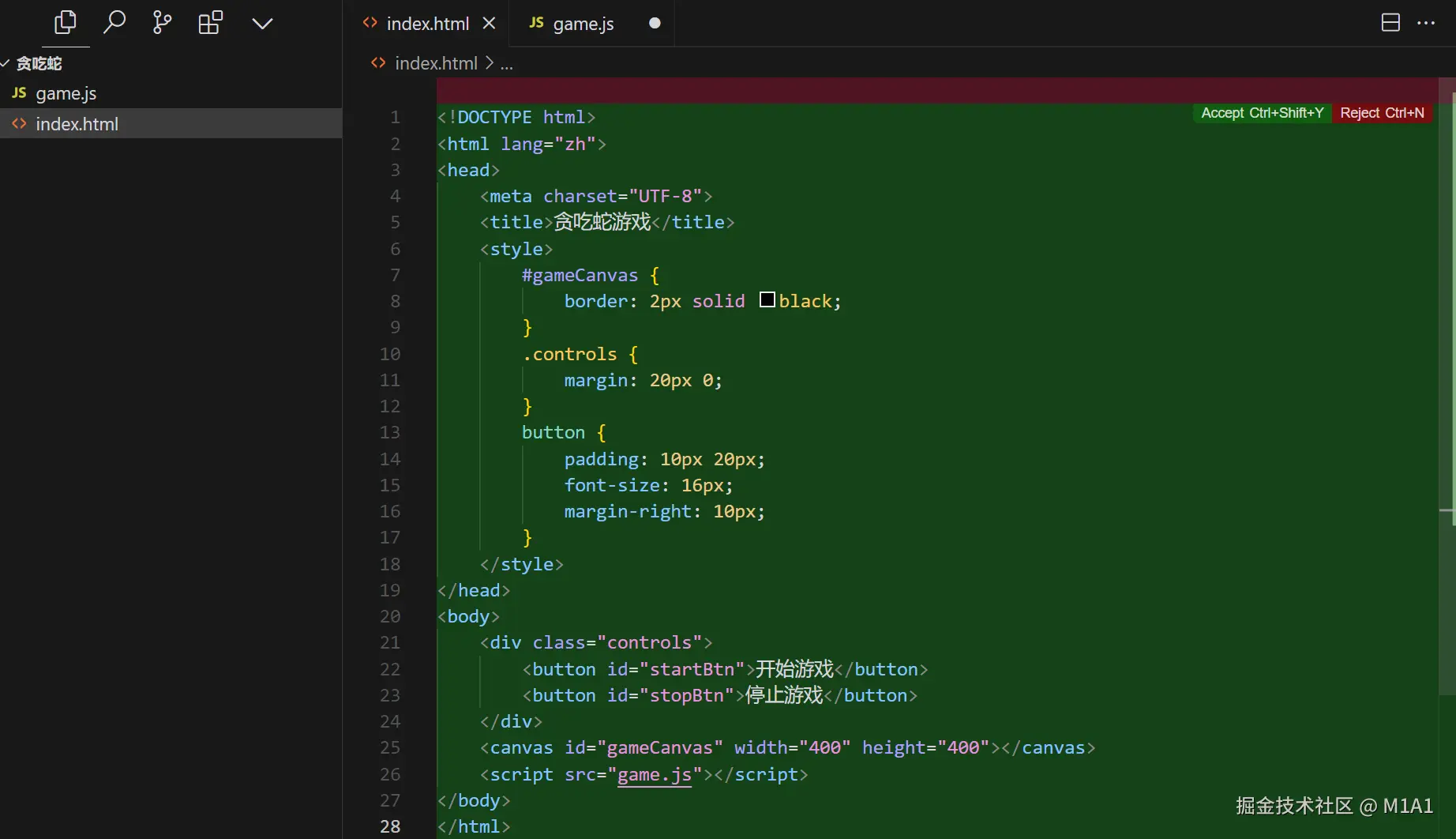The width and height of the screenshot is (1456, 839).
Task: Click the HTML icon beside index.html in Explorer
Action: (20, 123)
